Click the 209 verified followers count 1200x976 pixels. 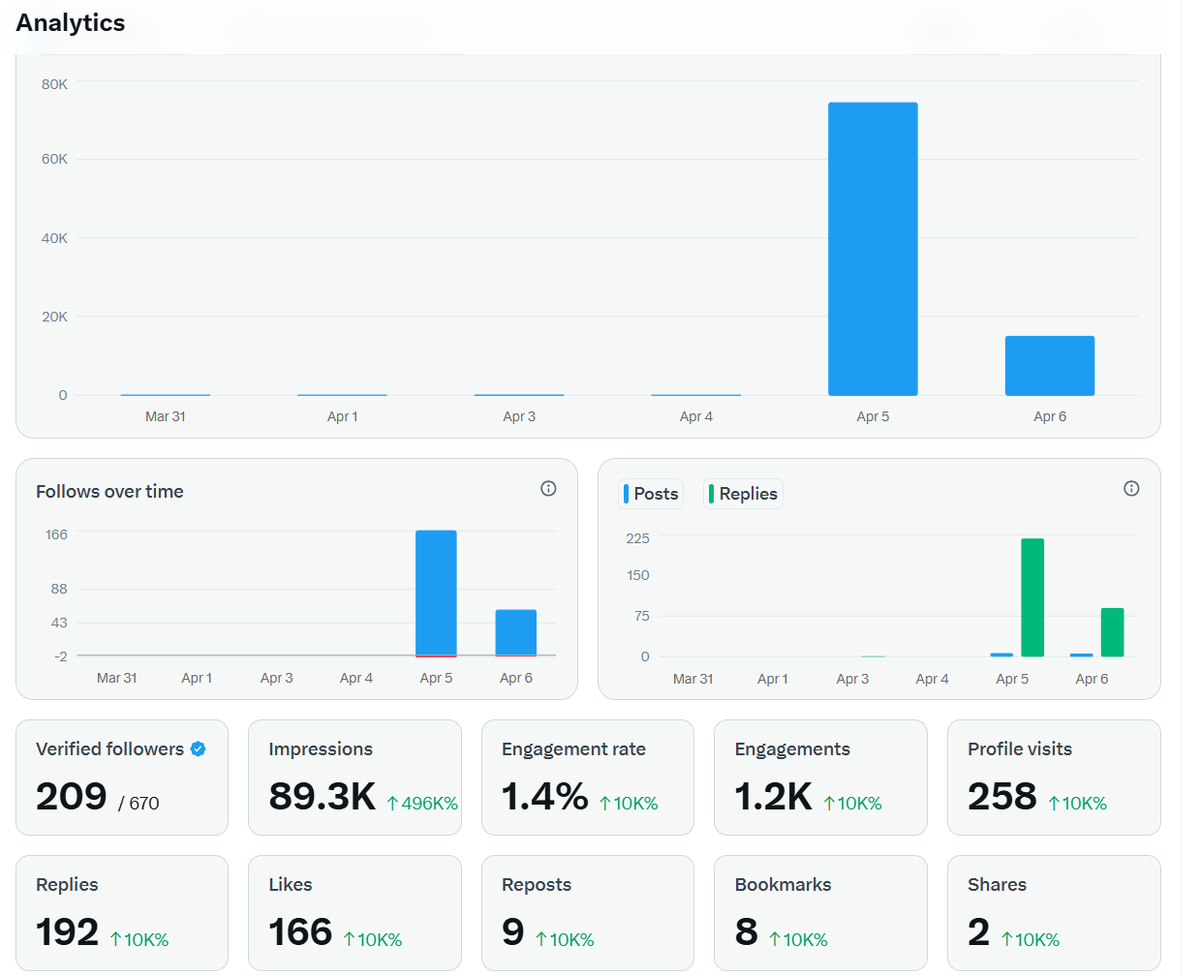[x=71, y=796]
